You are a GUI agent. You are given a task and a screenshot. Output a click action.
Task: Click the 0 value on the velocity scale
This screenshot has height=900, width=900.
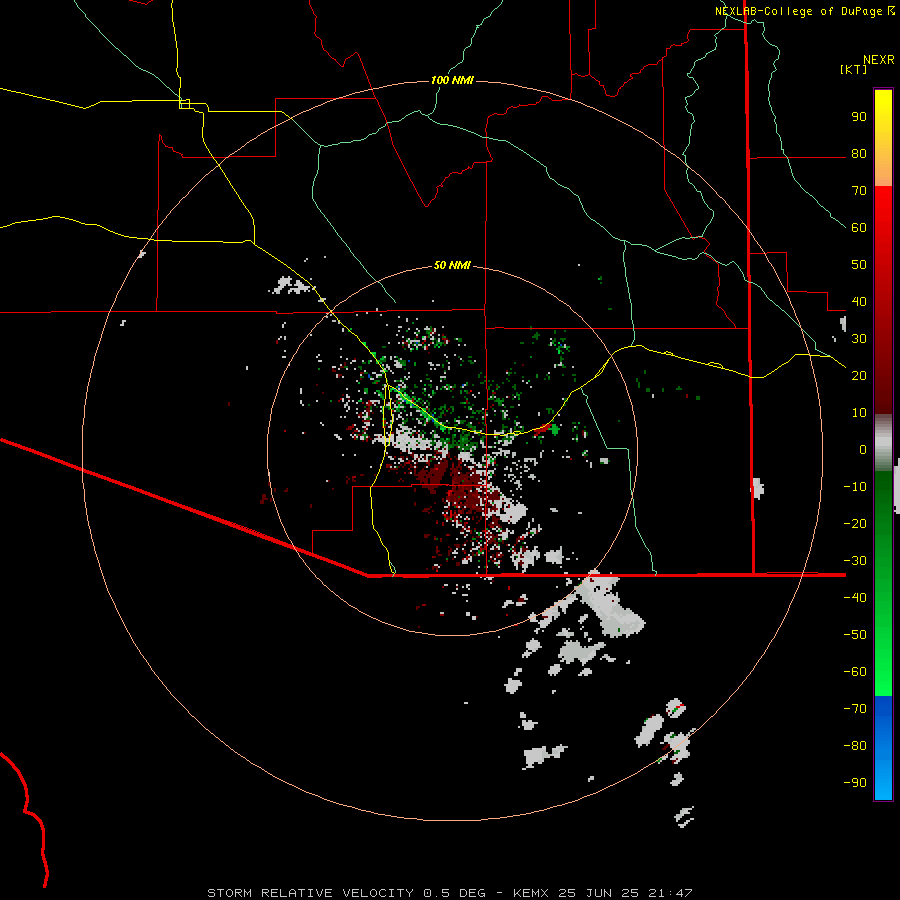tap(863, 450)
